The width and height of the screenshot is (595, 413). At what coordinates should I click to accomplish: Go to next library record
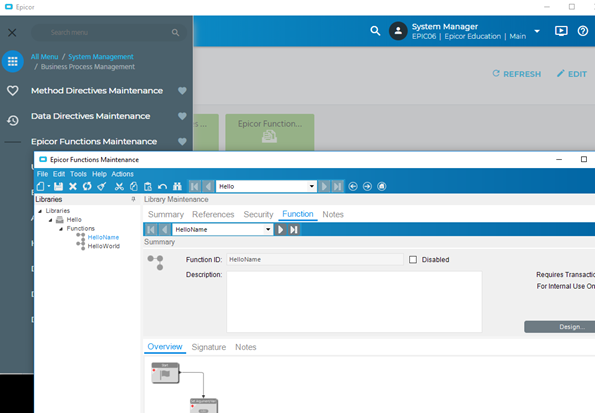324,186
